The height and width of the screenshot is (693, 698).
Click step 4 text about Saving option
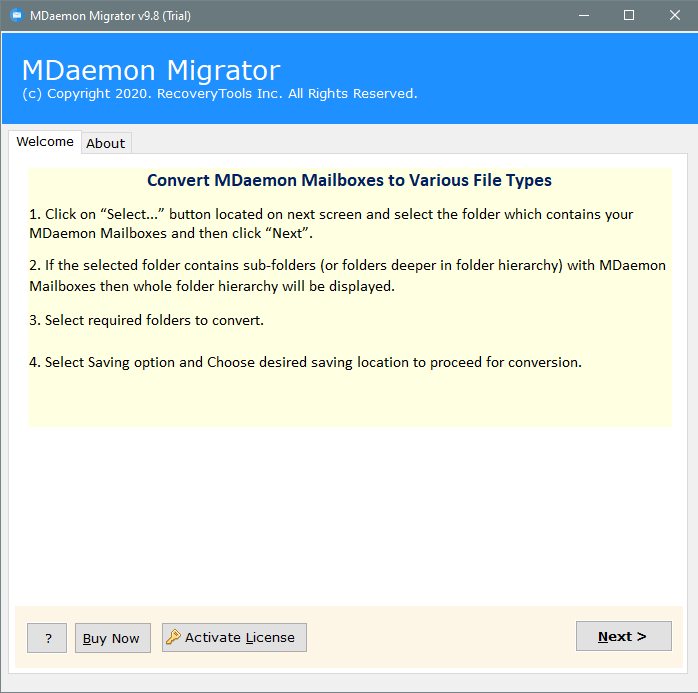coord(305,362)
